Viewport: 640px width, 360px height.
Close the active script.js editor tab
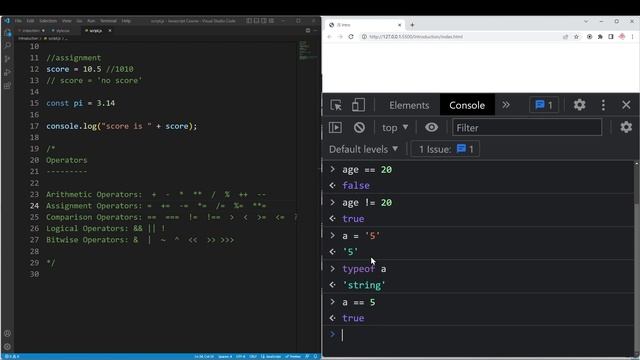[110, 31]
